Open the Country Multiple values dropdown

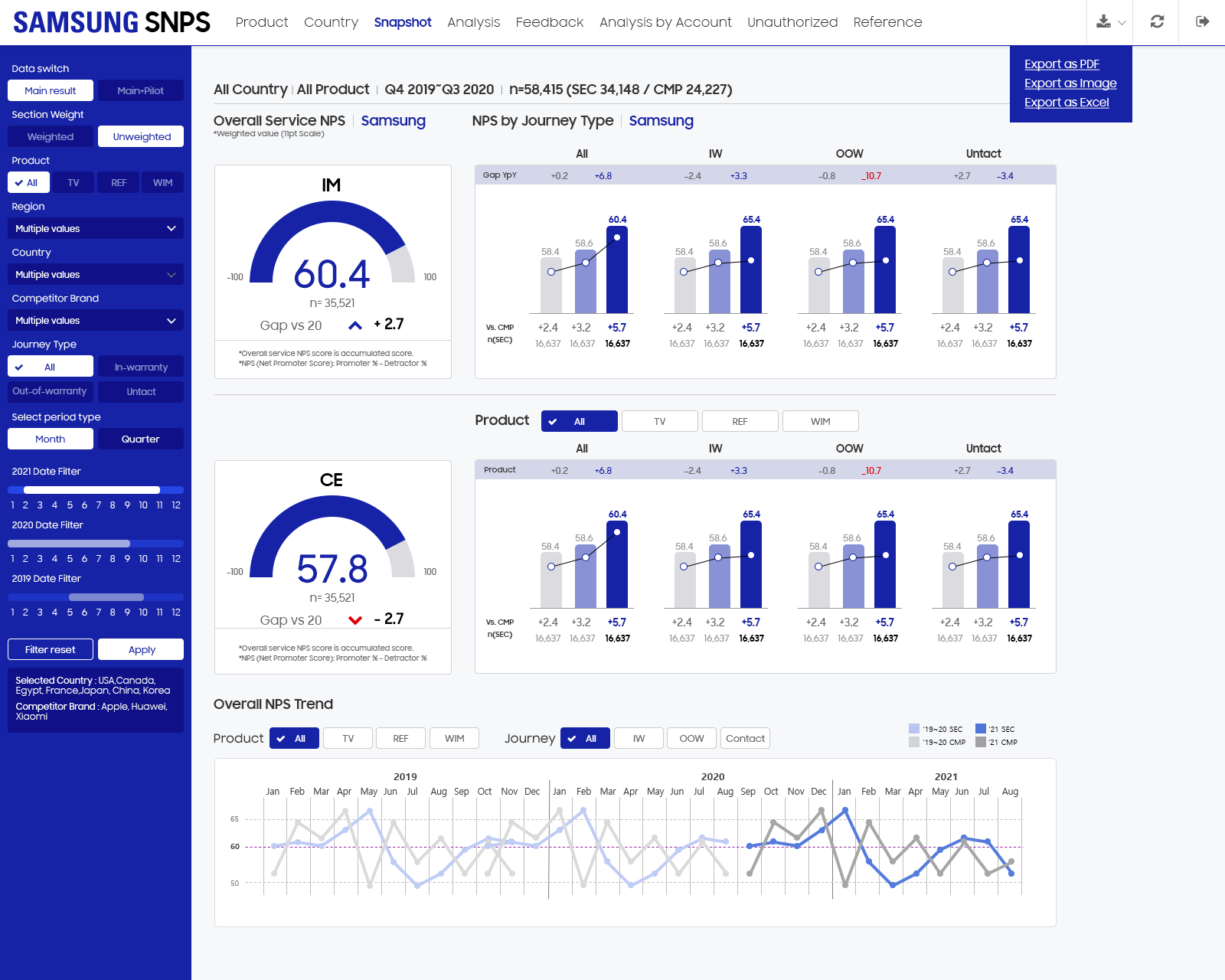click(96, 274)
